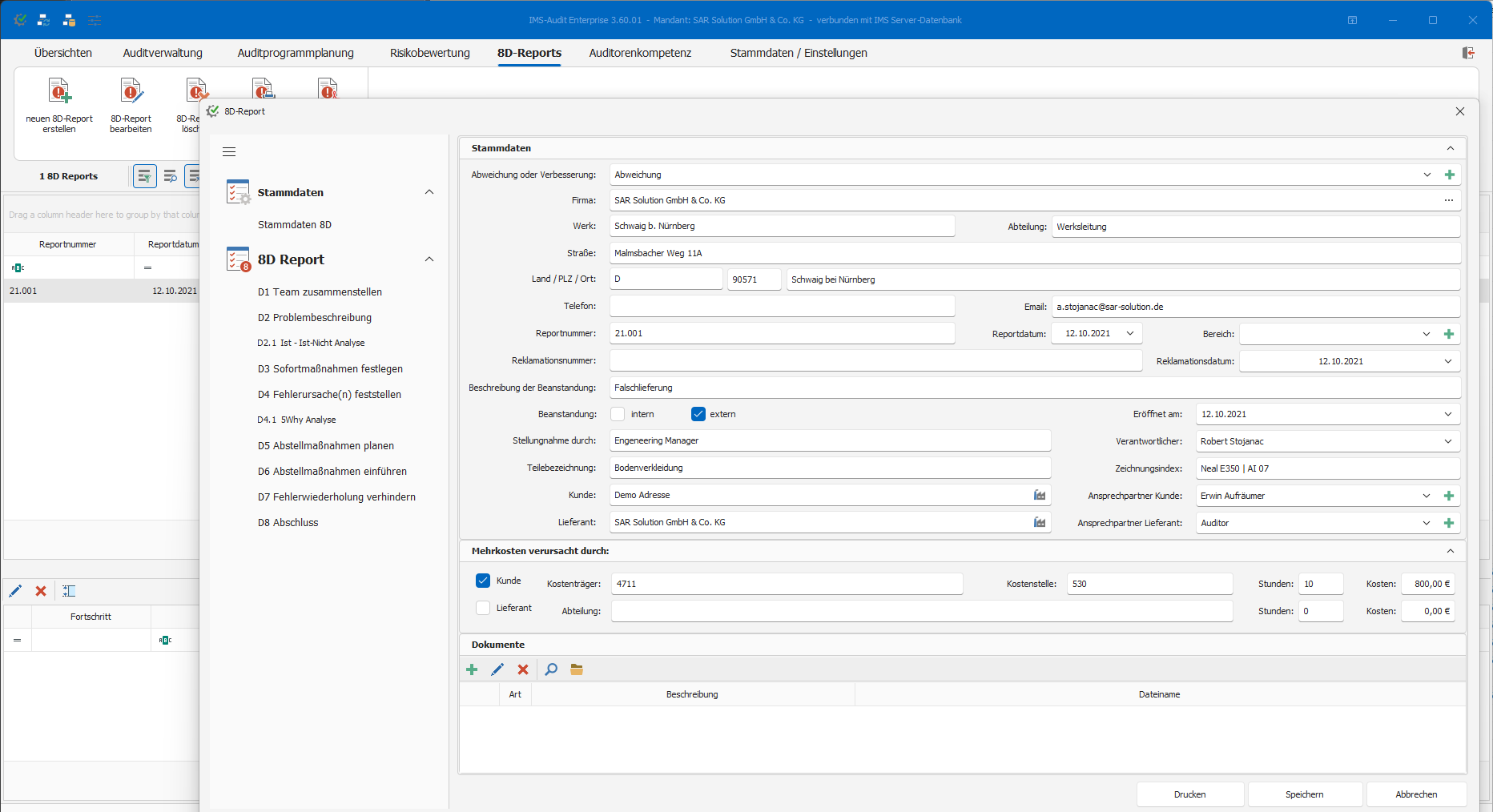
Task: Add new Ansprechpartner Kunde plus icon
Action: 1449,496
